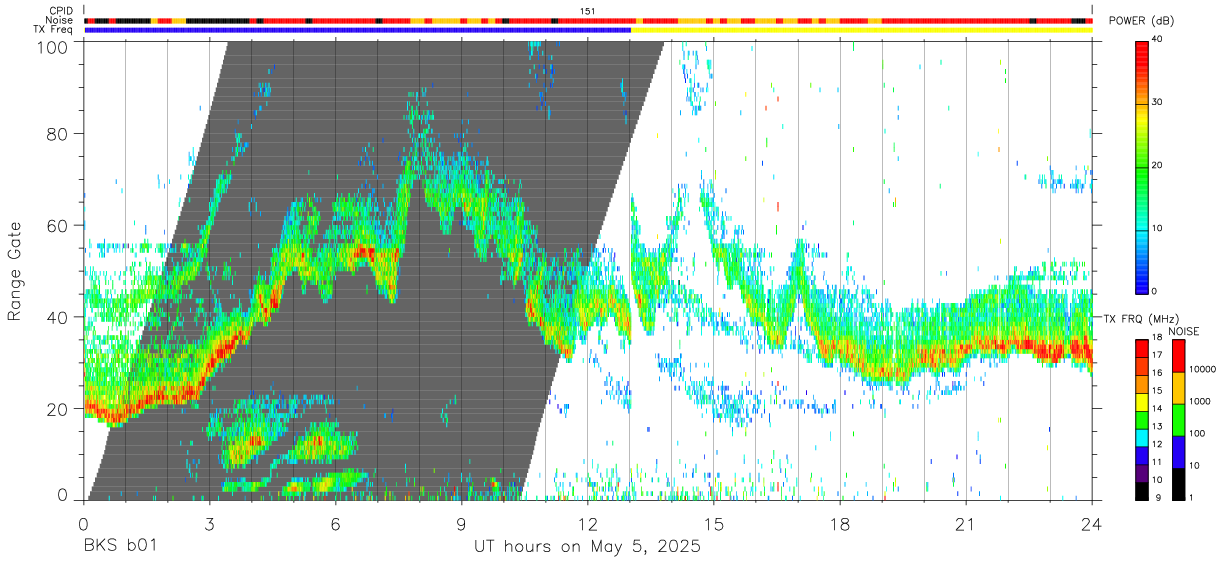Click the "Range Gate" y-axis title

tap(15, 272)
